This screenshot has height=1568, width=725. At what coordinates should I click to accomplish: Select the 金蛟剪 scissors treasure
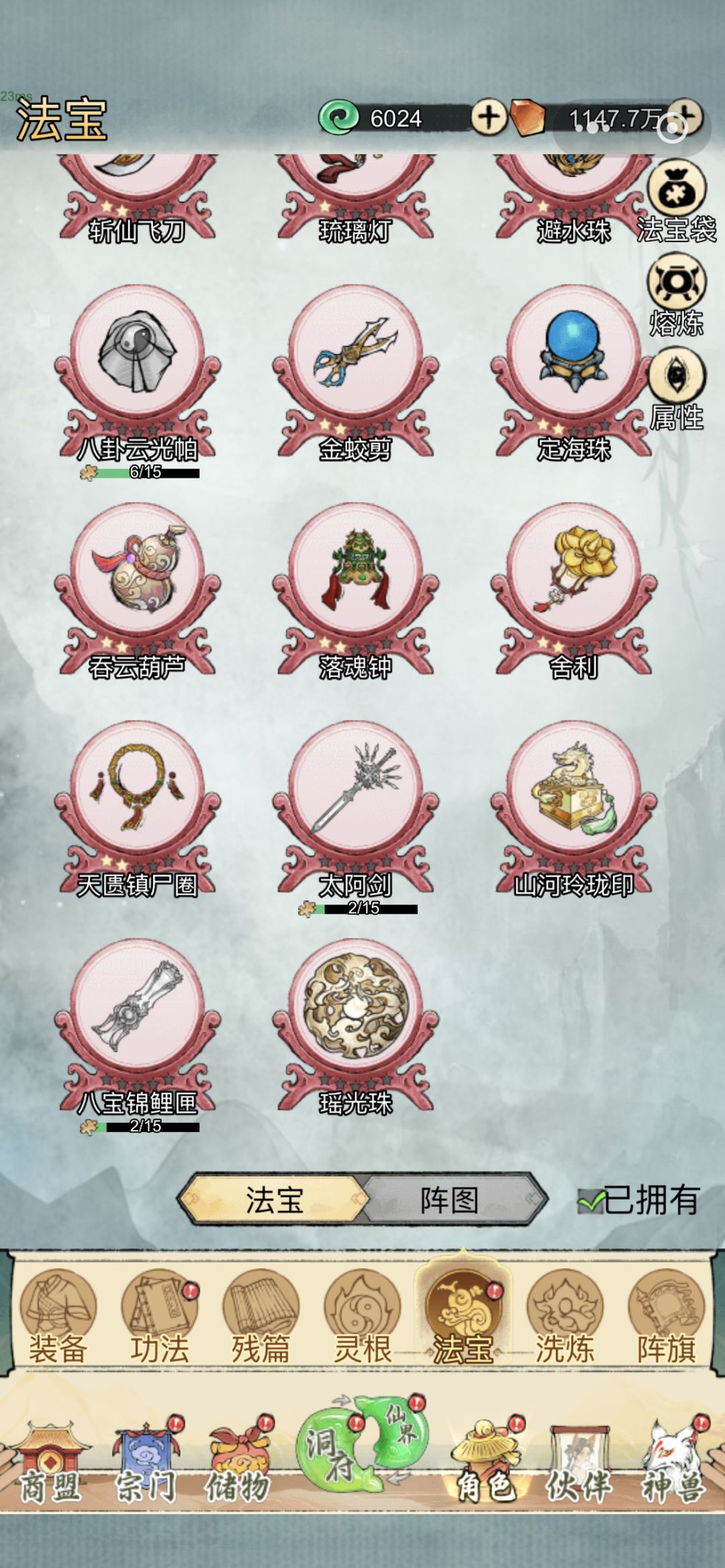click(355, 373)
